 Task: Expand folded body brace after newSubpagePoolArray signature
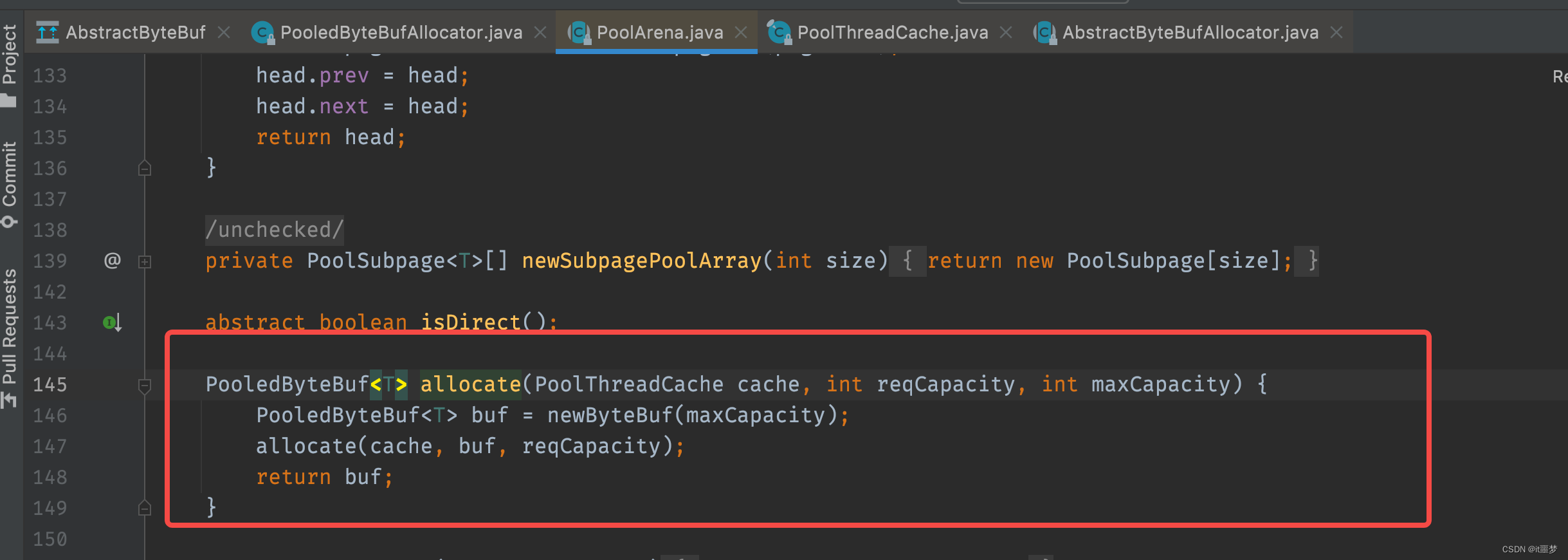907,261
